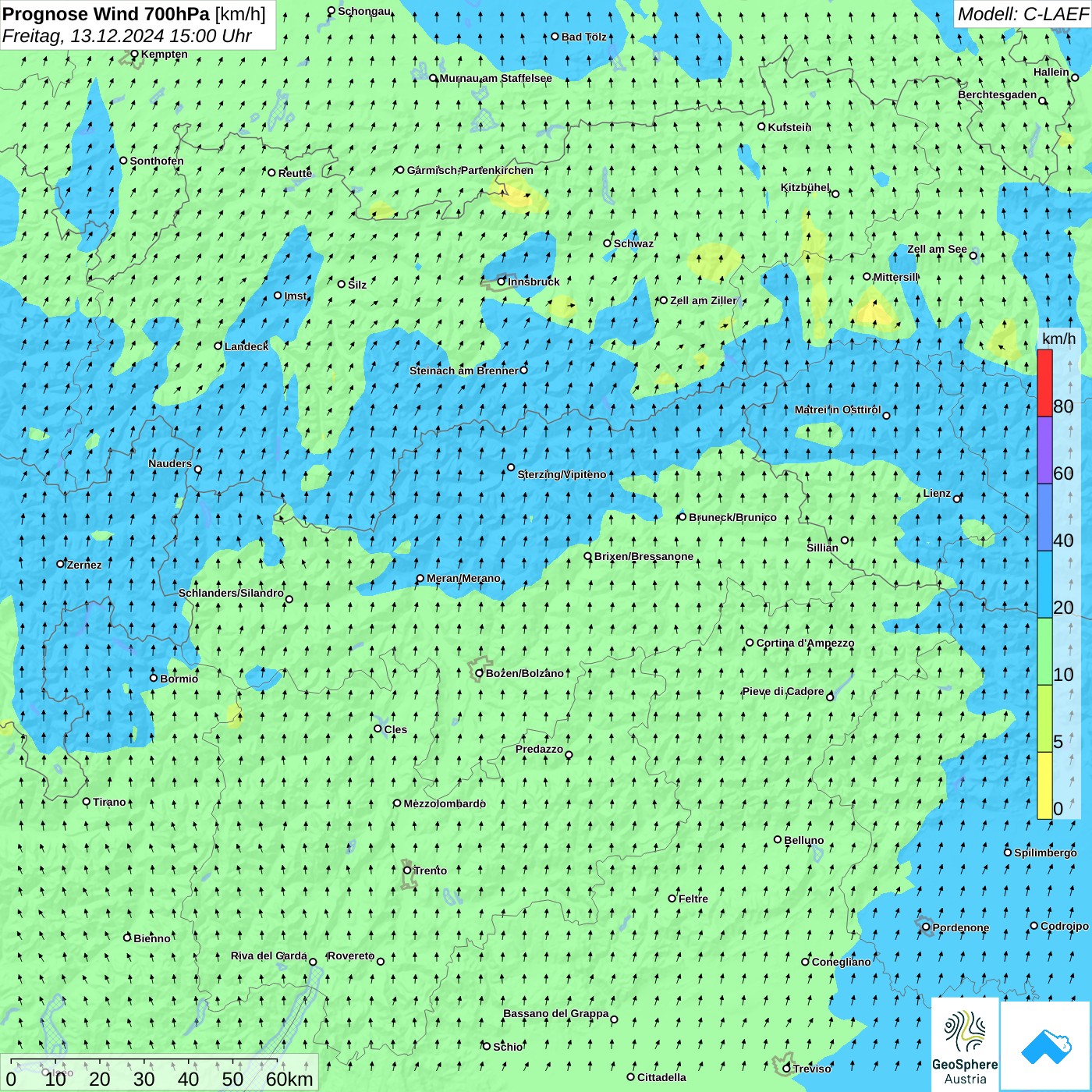Click the Kufstein label
Image resolution: width=1092 pixels, height=1092 pixels.
click(x=789, y=127)
